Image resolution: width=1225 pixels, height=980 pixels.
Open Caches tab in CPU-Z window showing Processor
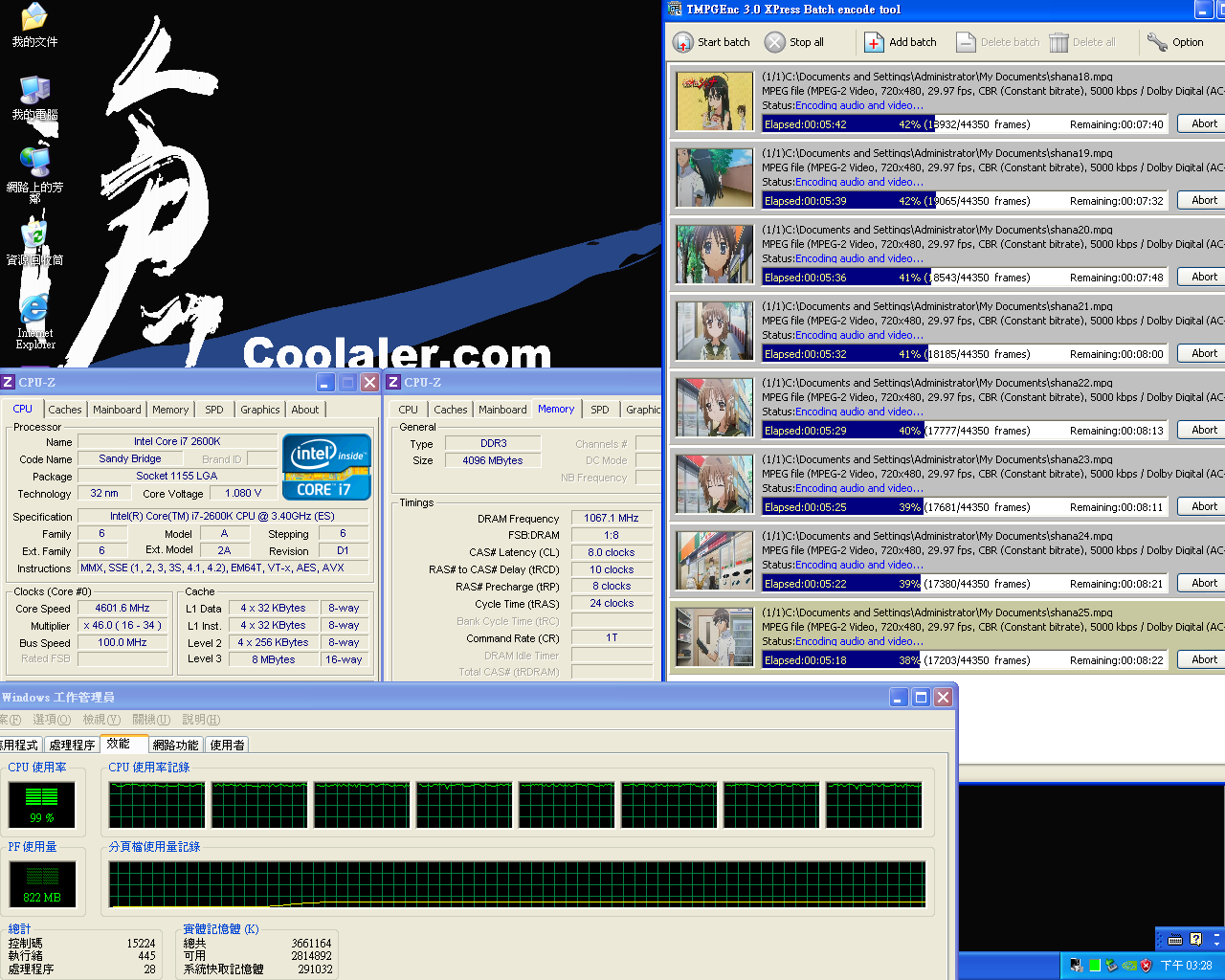(x=65, y=410)
